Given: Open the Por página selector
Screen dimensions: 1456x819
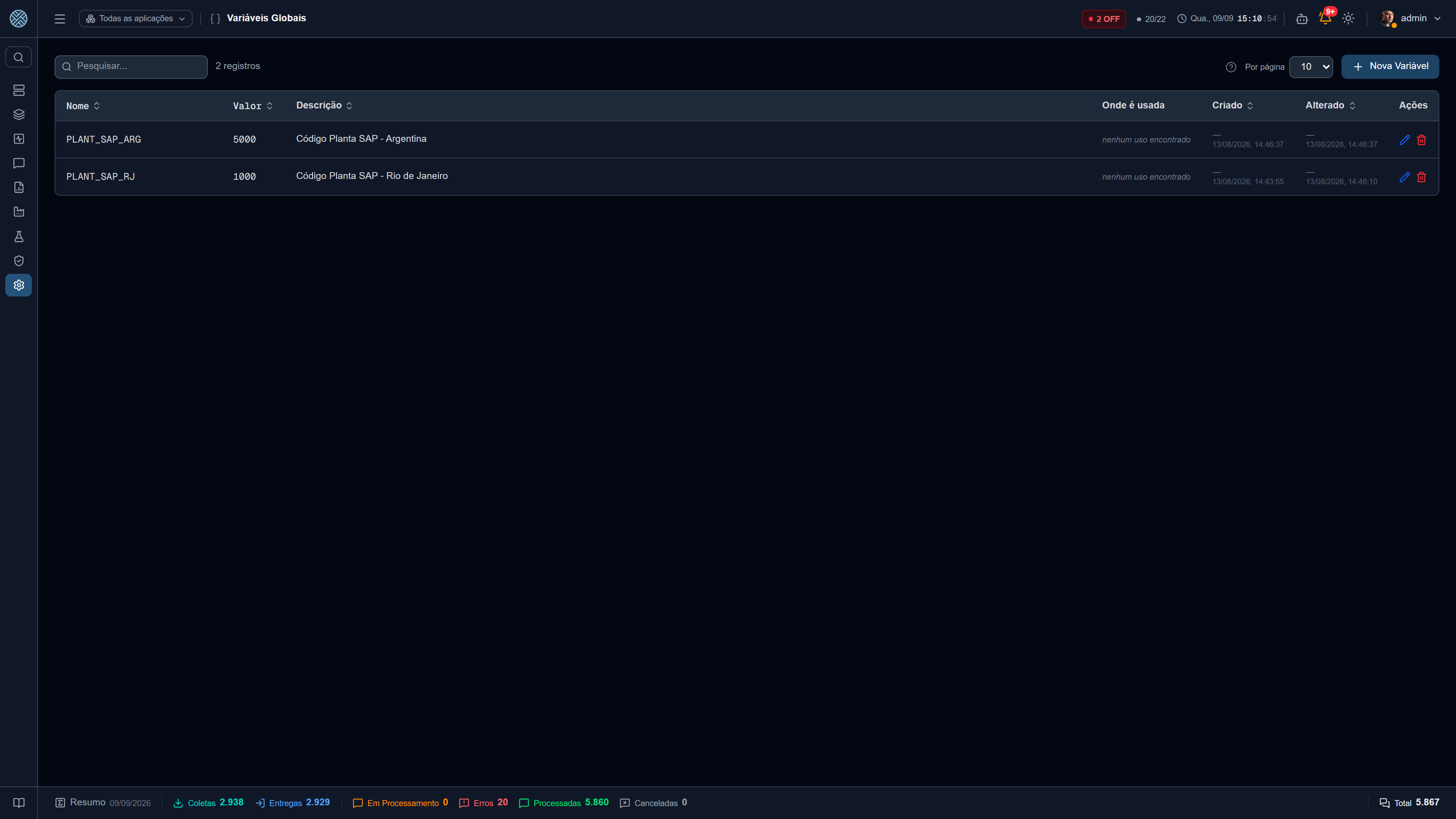Looking at the screenshot, I should click(x=1311, y=67).
